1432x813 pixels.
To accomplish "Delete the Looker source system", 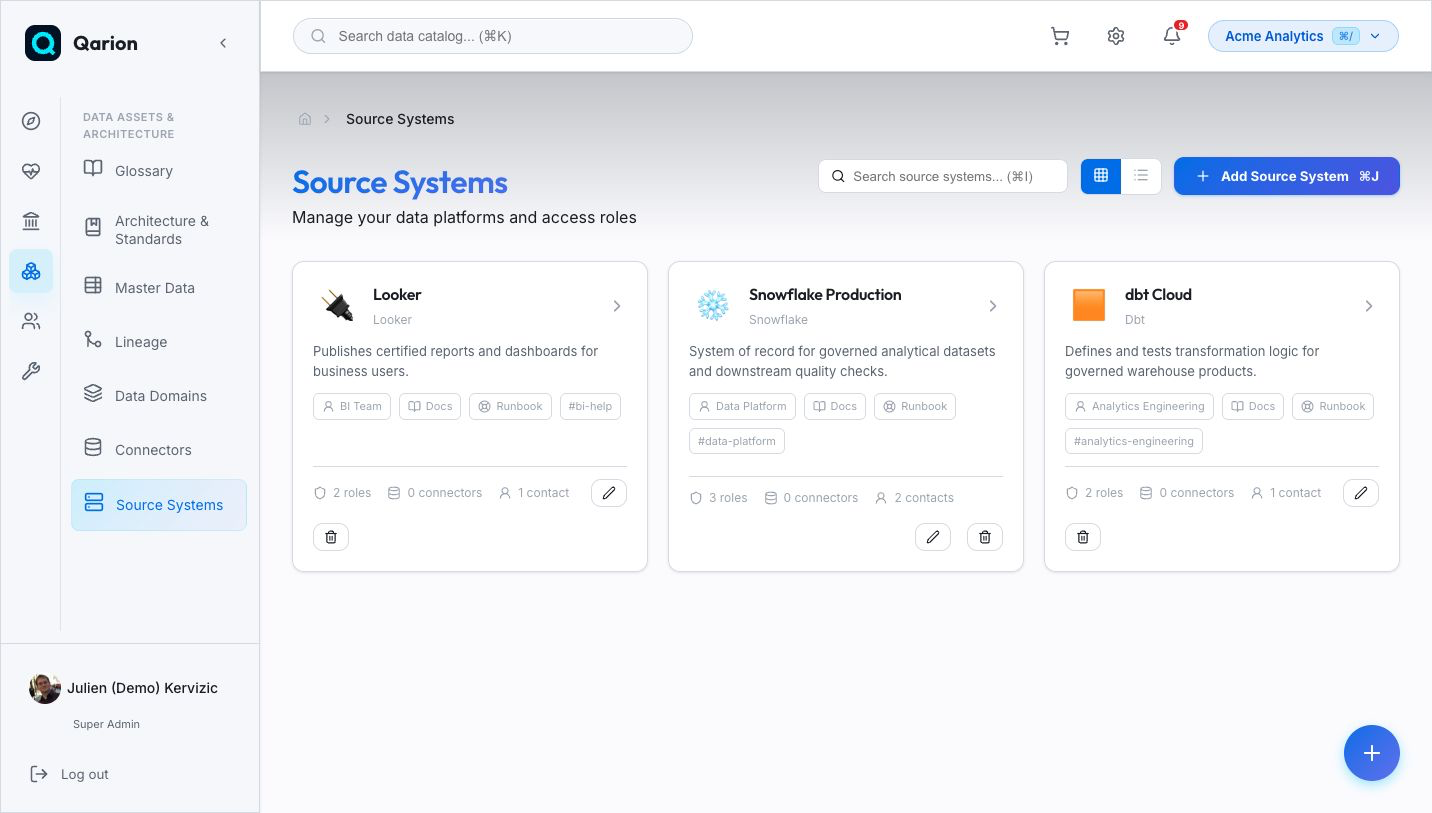I will coord(331,537).
